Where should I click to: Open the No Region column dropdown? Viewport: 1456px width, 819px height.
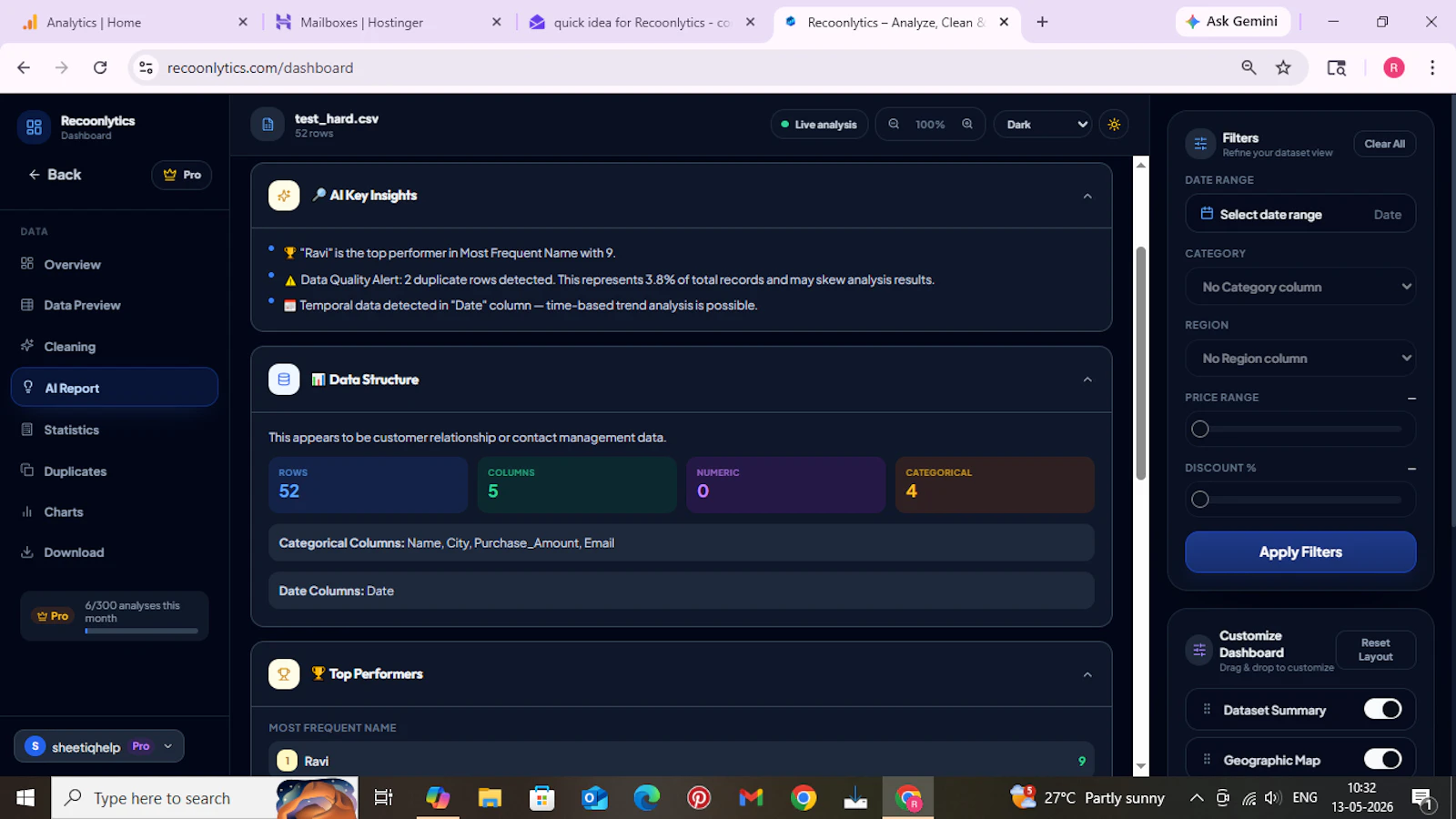point(1300,359)
